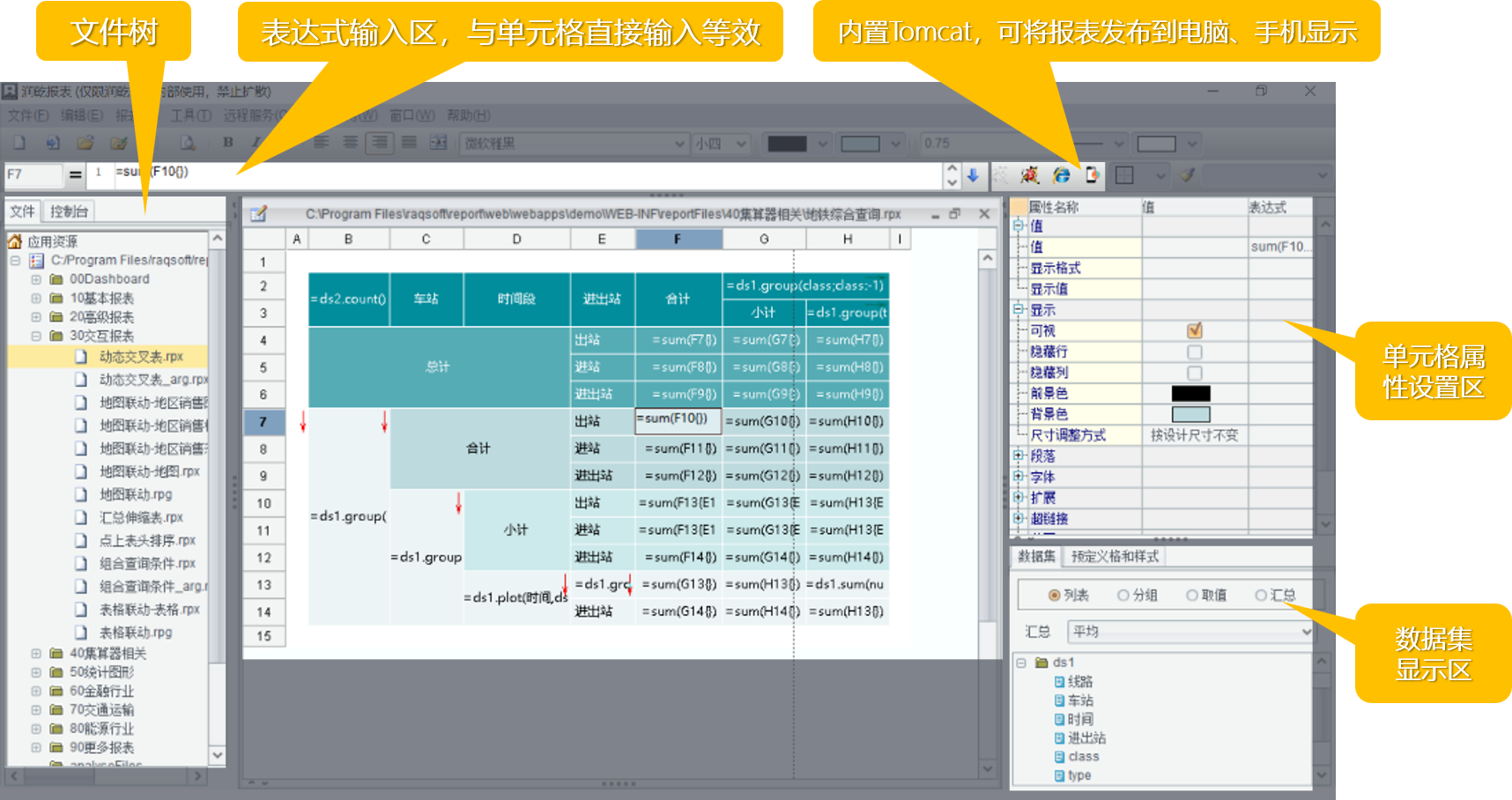
Task: Select the 汇总 radio button
Action: pyautogui.click(x=1261, y=596)
